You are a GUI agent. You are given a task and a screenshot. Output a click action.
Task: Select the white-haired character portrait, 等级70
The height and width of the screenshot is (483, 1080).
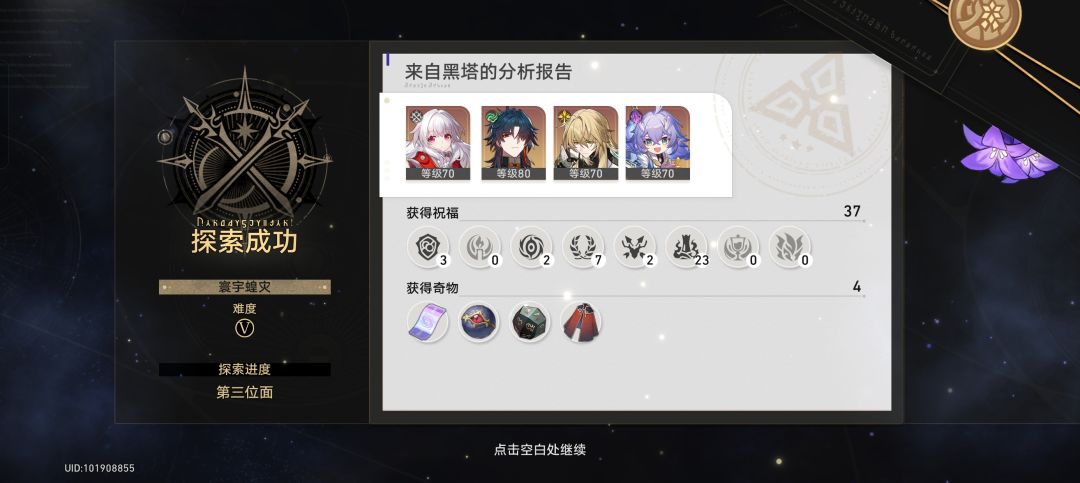click(438, 143)
